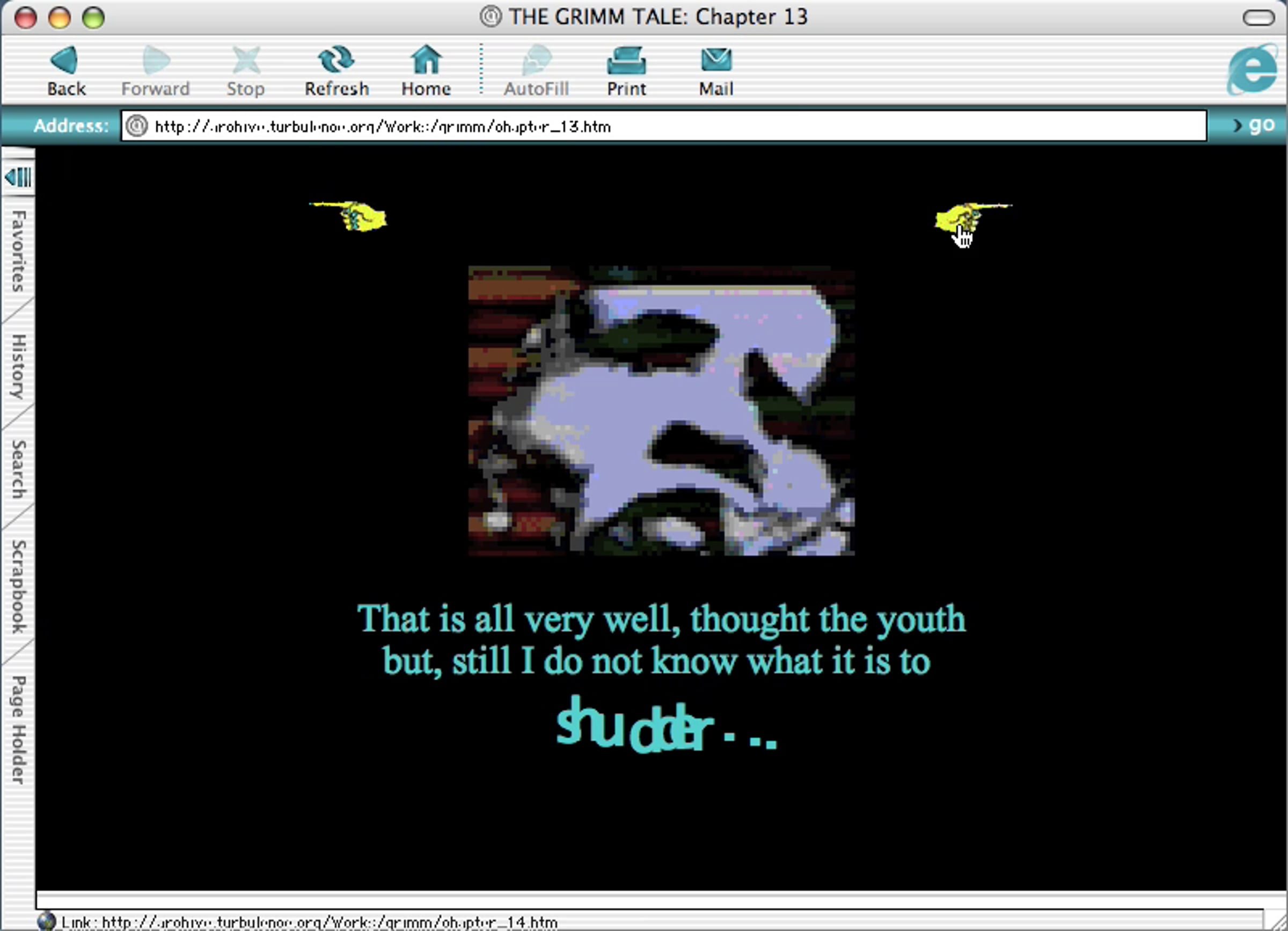Click the green zoom window button
This screenshot has width=1288, height=931.
tap(93, 18)
